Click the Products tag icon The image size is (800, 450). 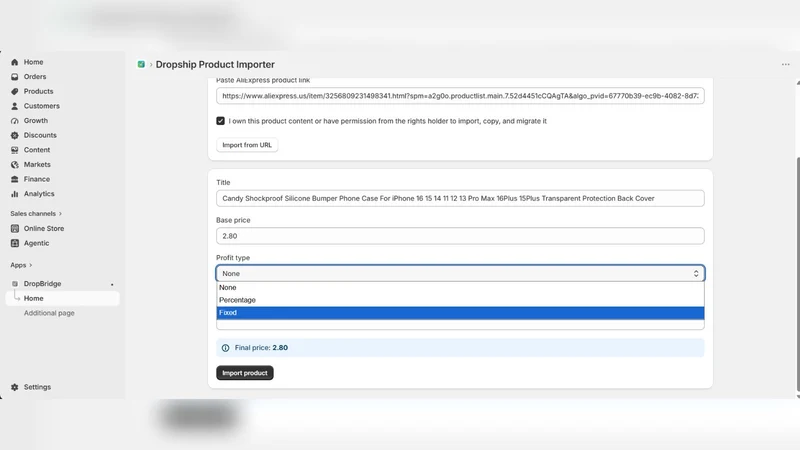[x=15, y=91]
